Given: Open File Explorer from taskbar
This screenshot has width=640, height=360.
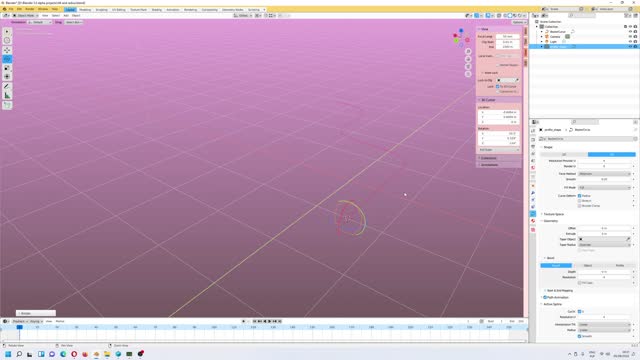Looking at the screenshot, I should click(x=107, y=354).
